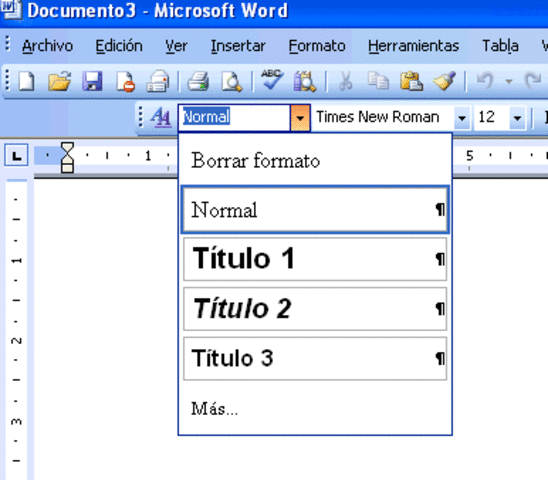Expand the font size 12 dropdown

(517, 118)
